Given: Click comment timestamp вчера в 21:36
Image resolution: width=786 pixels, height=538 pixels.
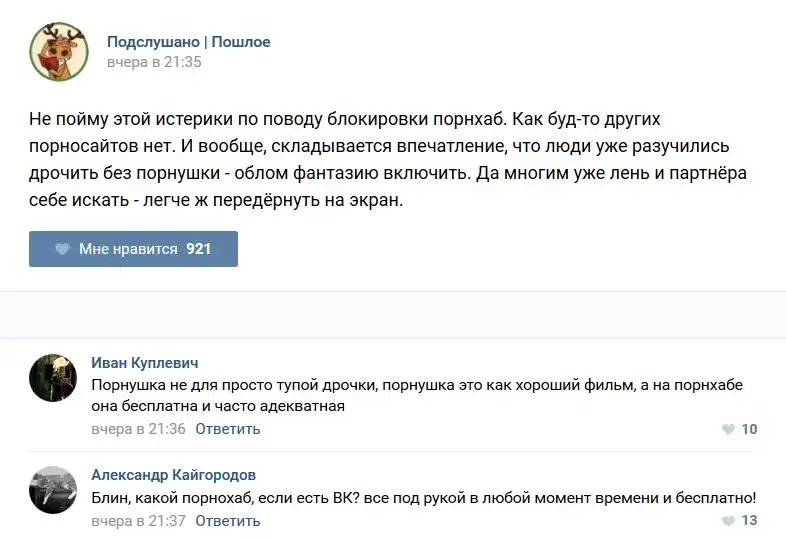Looking at the screenshot, I should (x=138, y=429).
